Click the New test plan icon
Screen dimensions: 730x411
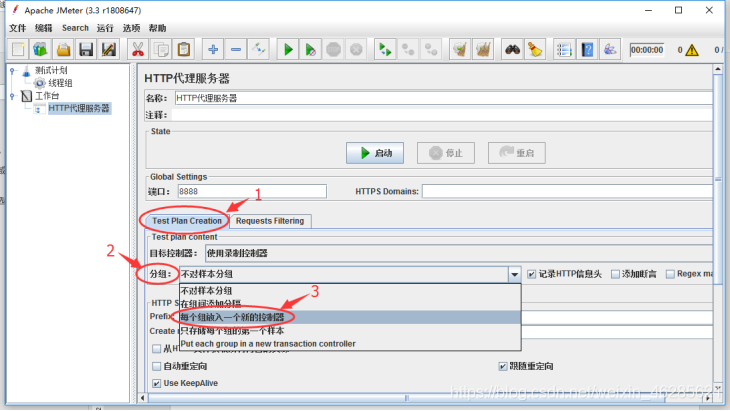18,49
